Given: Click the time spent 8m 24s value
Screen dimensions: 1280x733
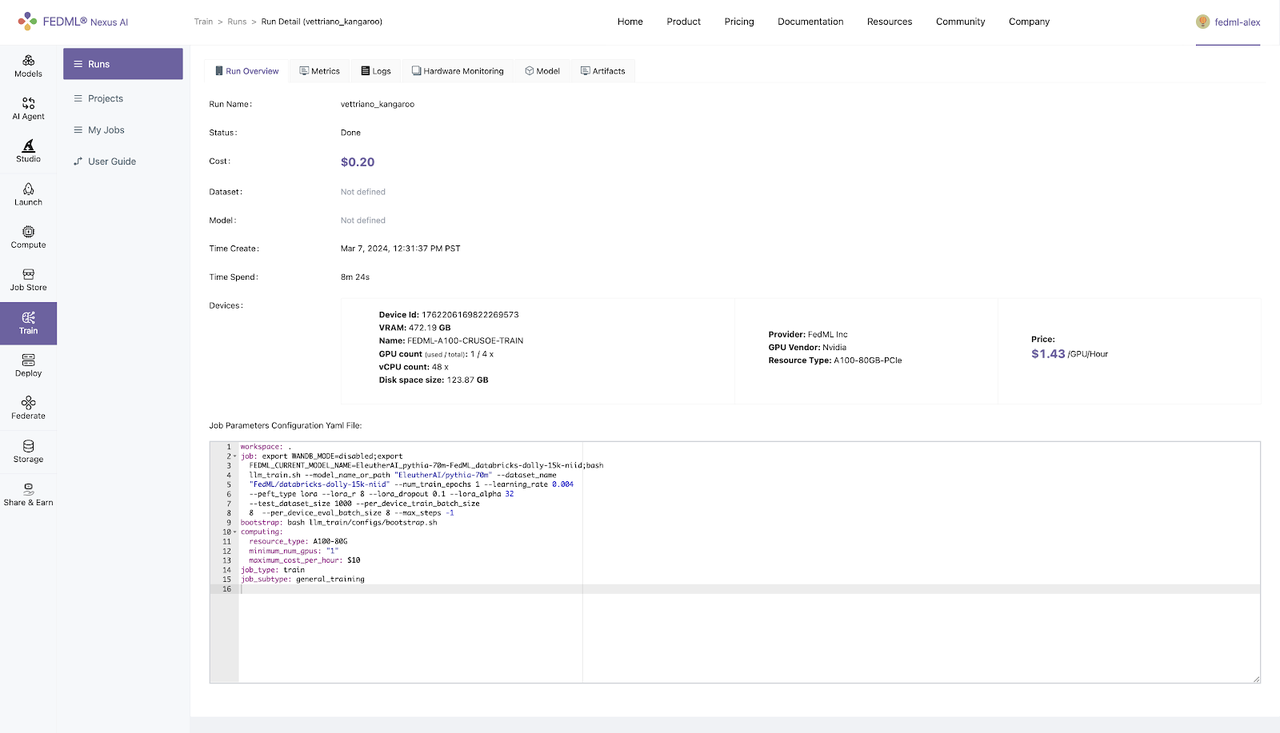Looking at the screenshot, I should 355,277.
